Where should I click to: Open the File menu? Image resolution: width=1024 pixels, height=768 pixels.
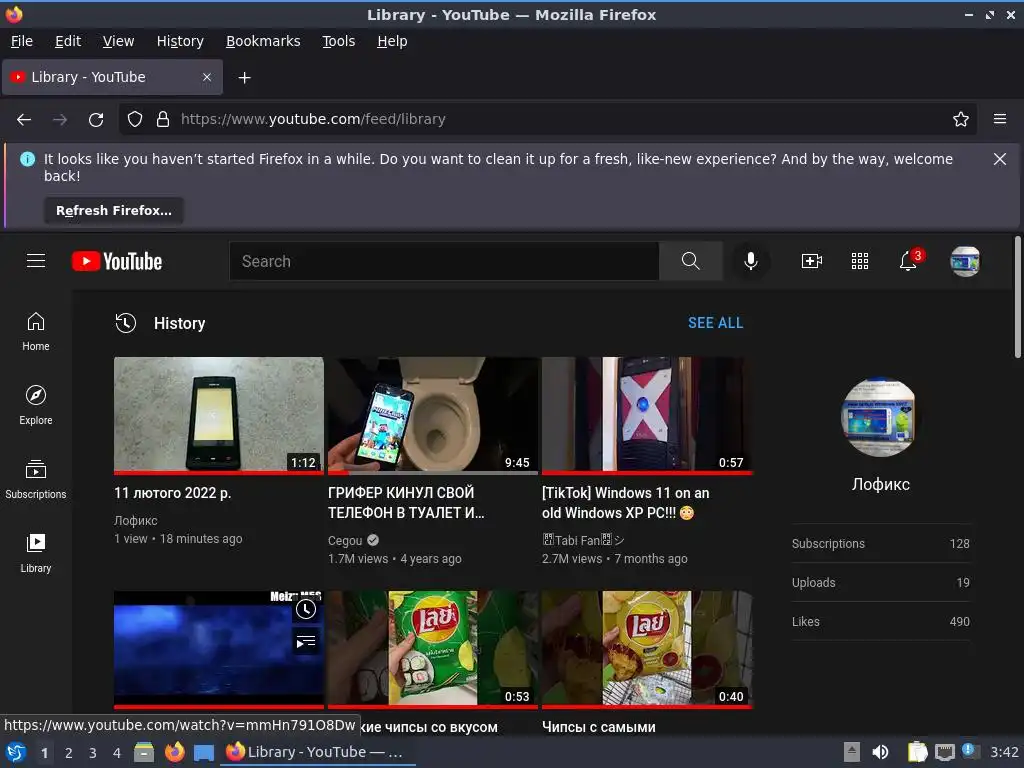(22, 41)
